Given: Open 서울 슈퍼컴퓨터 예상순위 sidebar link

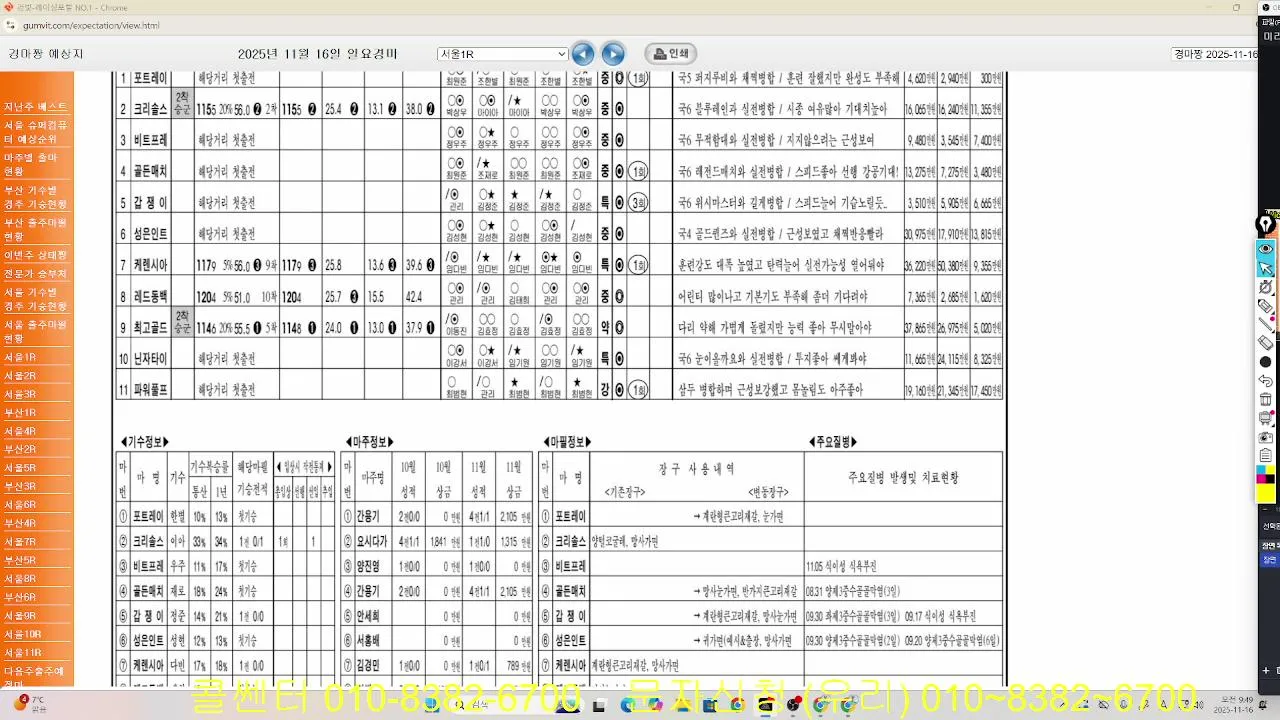Looking at the screenshot, I should pyautogui.click(x=36, y=132).
